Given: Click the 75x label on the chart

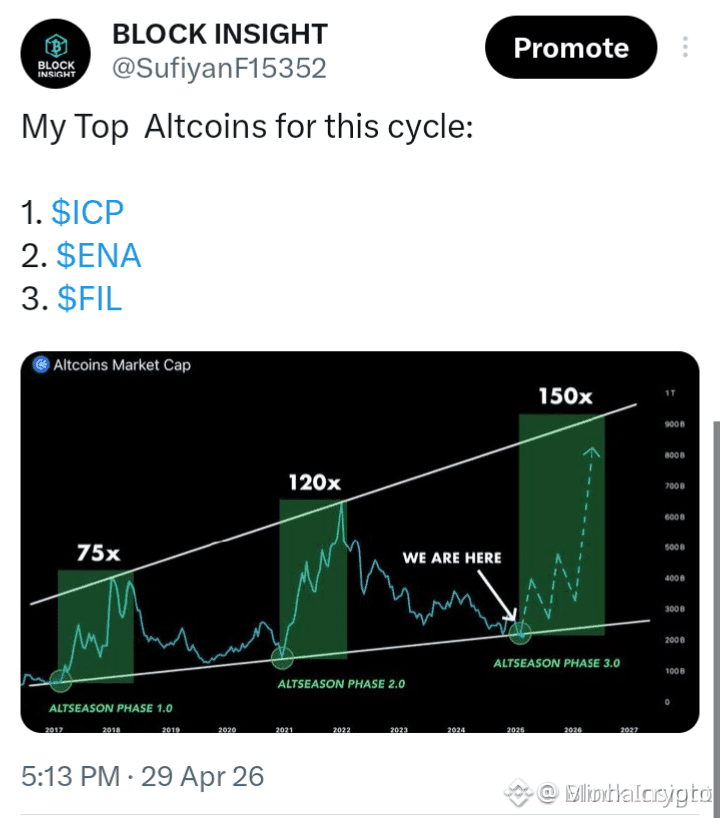Looking at the screenshot, I should tap(99, 552).
